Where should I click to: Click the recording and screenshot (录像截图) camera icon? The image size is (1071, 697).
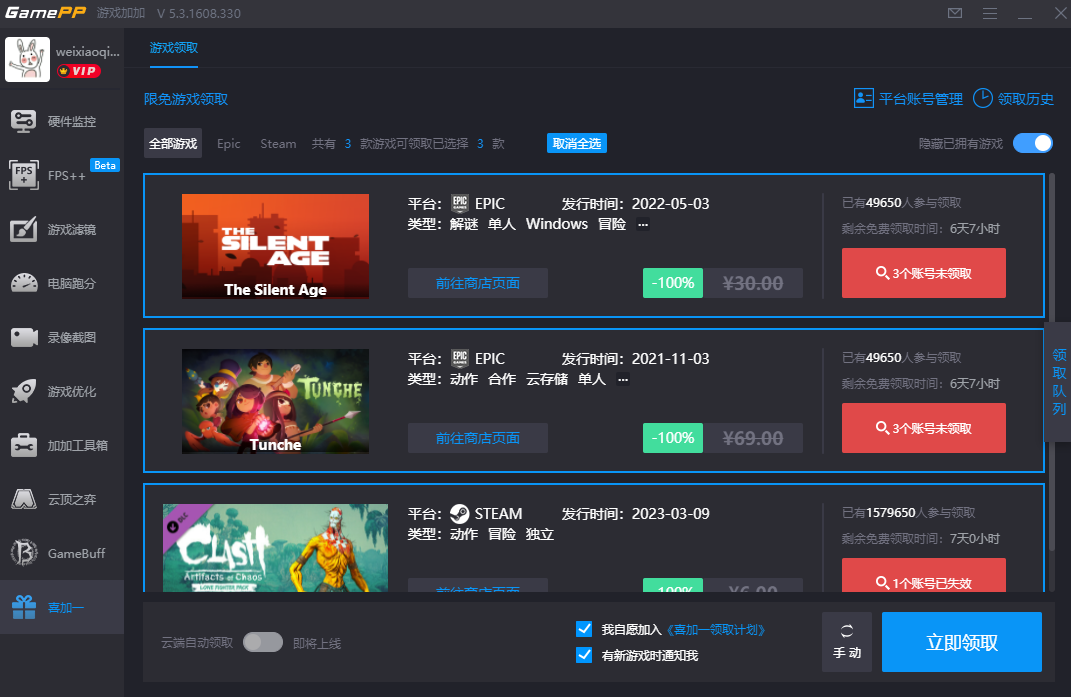click(24, 337)
